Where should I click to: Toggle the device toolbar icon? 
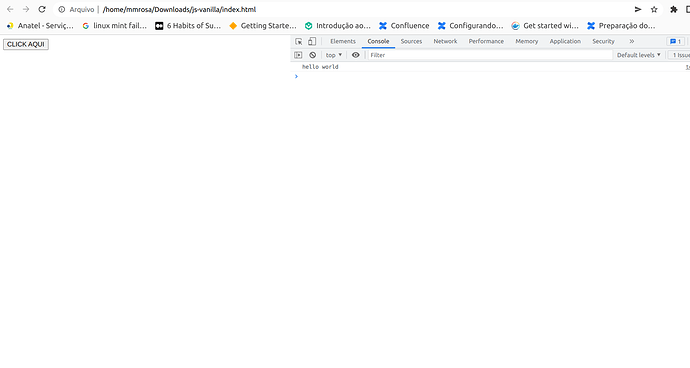(312, 41)
